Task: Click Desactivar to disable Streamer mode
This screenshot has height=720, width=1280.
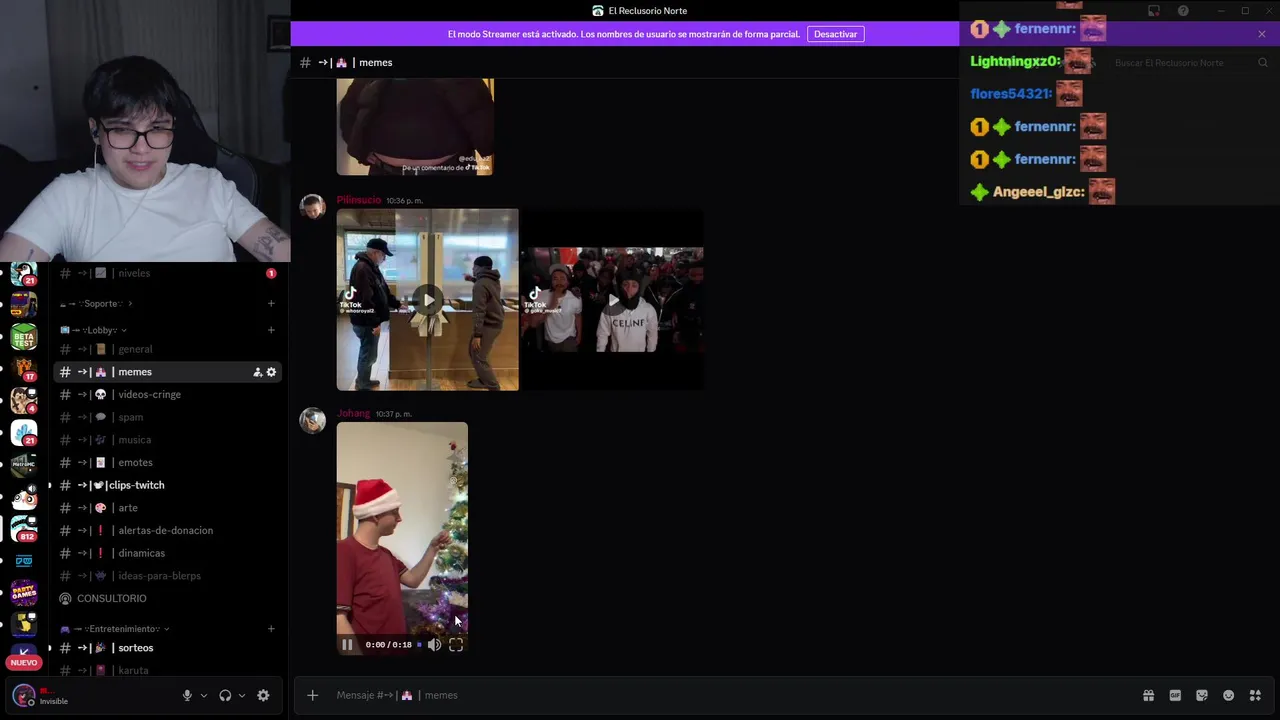Action: click(x=835, y=34)
